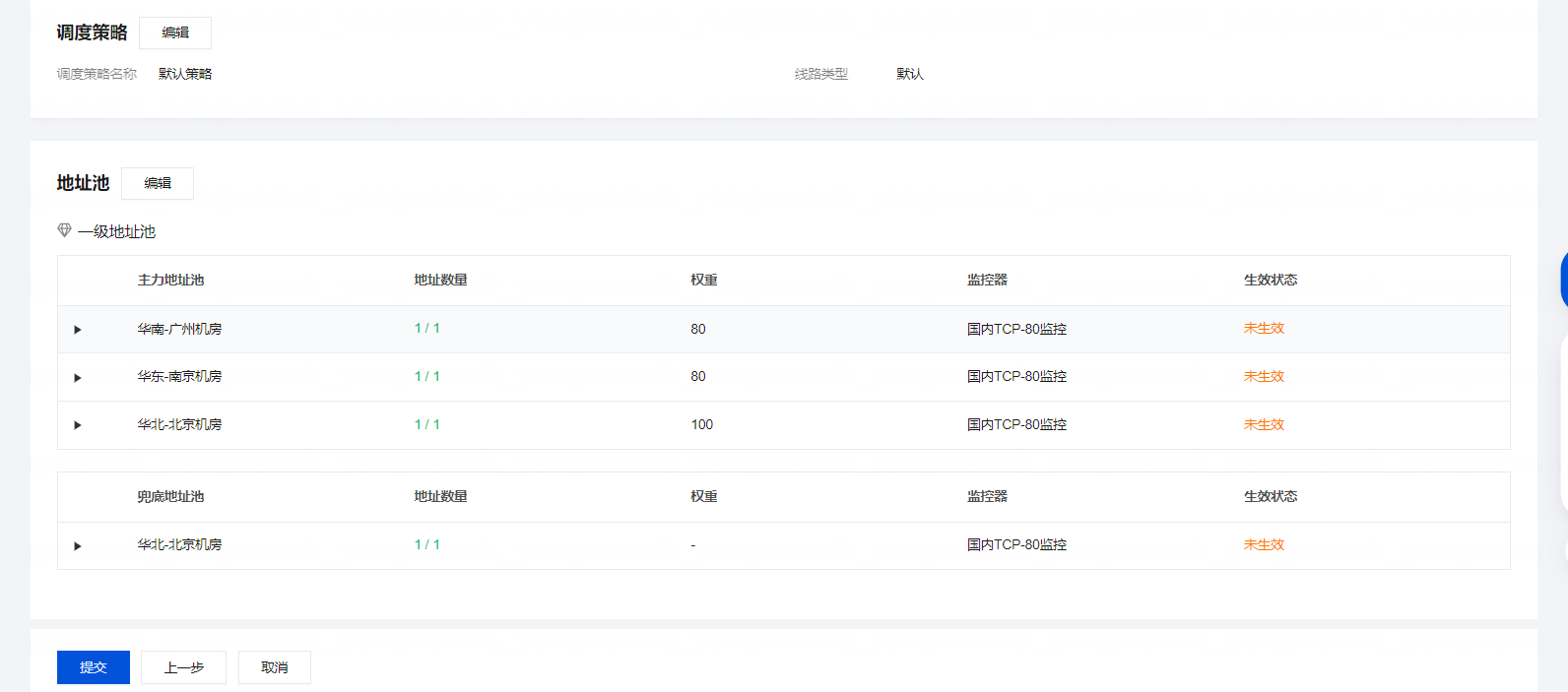Click 地址数量 header in 兜底地址池 table
The image size is (1568, 692).
tap(440, 496)
